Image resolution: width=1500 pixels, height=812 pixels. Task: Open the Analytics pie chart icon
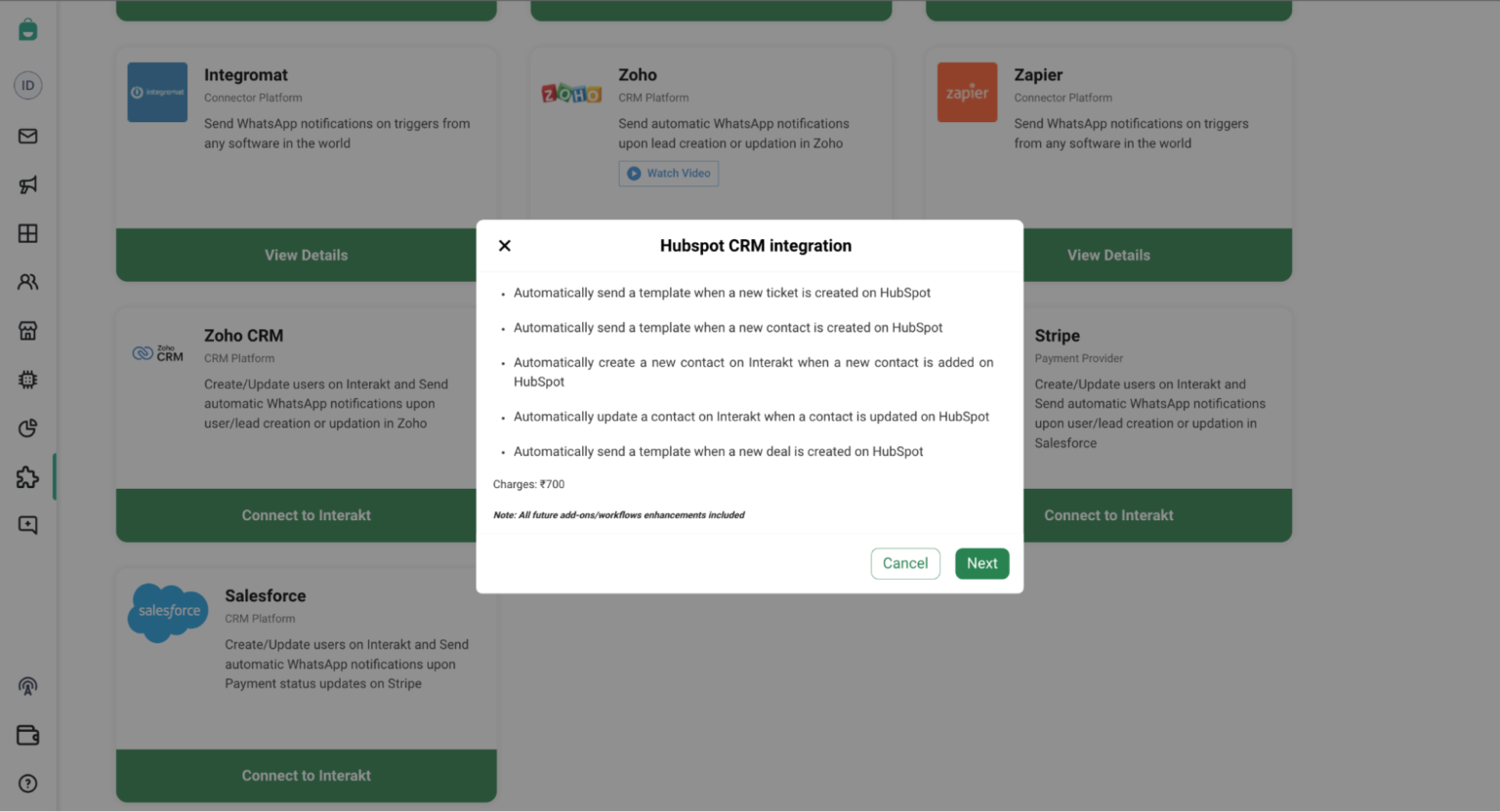(x=27, y=427)
